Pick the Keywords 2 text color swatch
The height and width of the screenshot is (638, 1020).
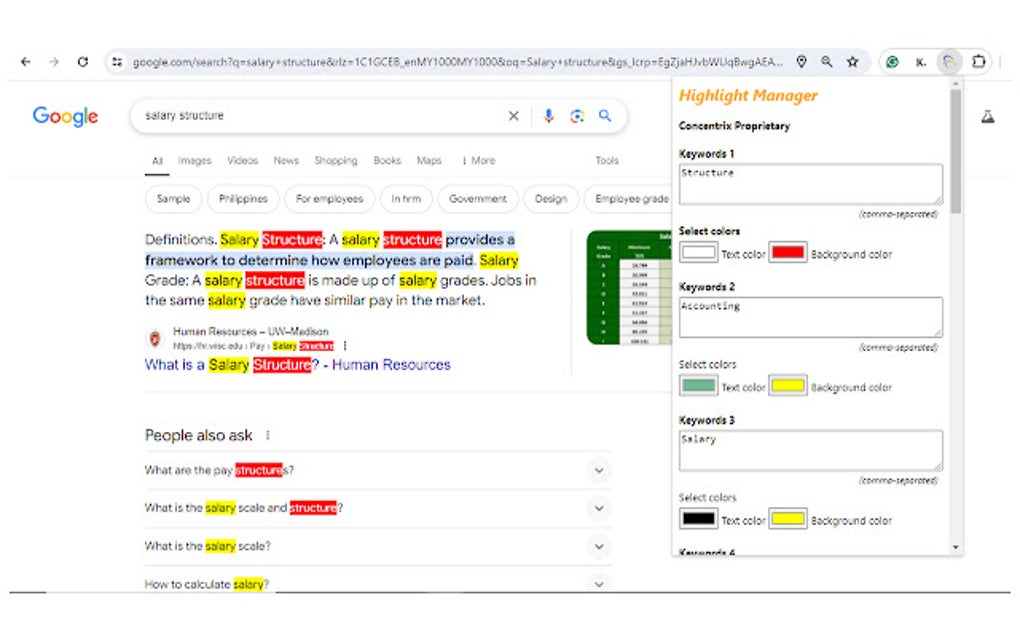point(696,386)
